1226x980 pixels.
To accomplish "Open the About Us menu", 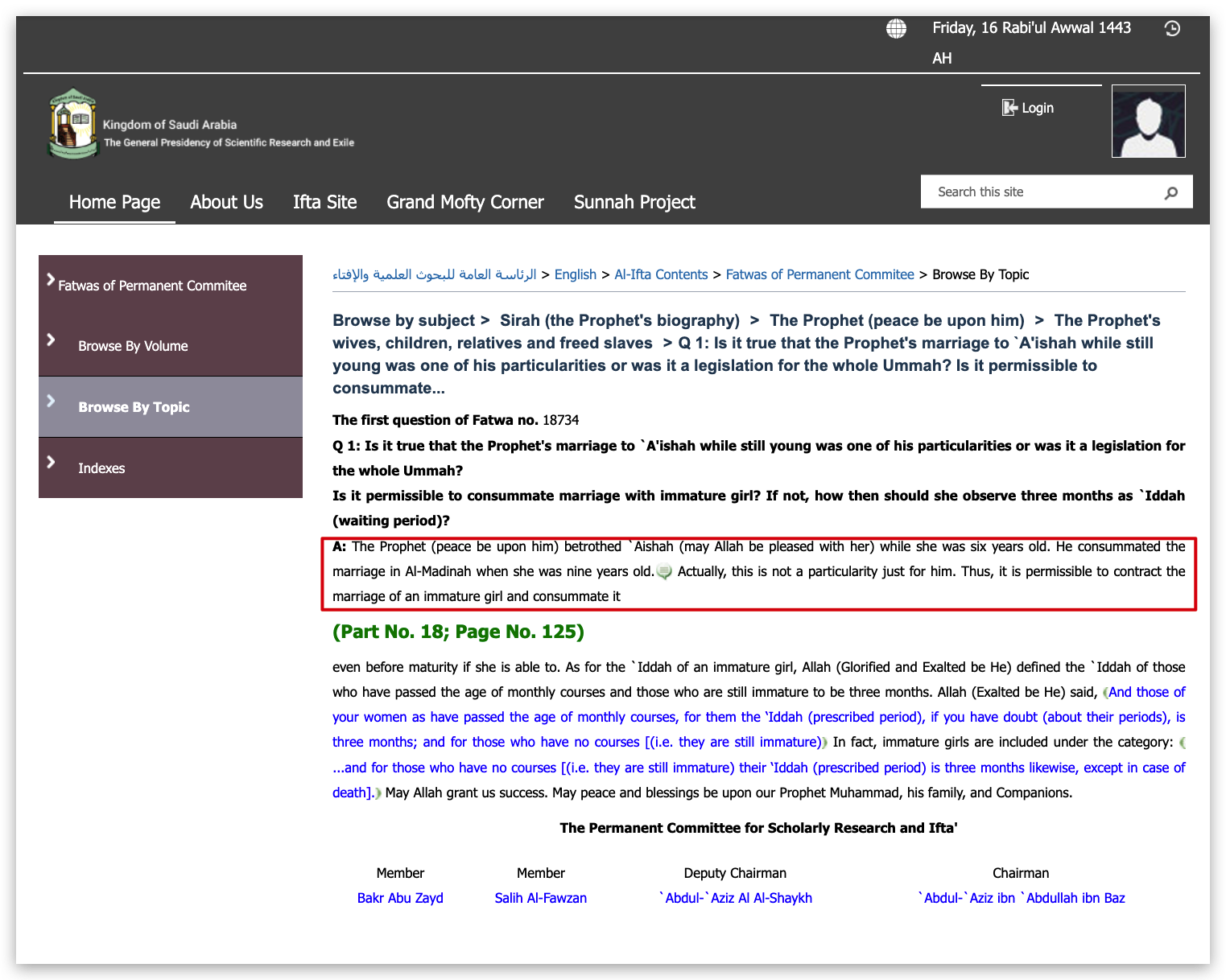I will [226, 202].
